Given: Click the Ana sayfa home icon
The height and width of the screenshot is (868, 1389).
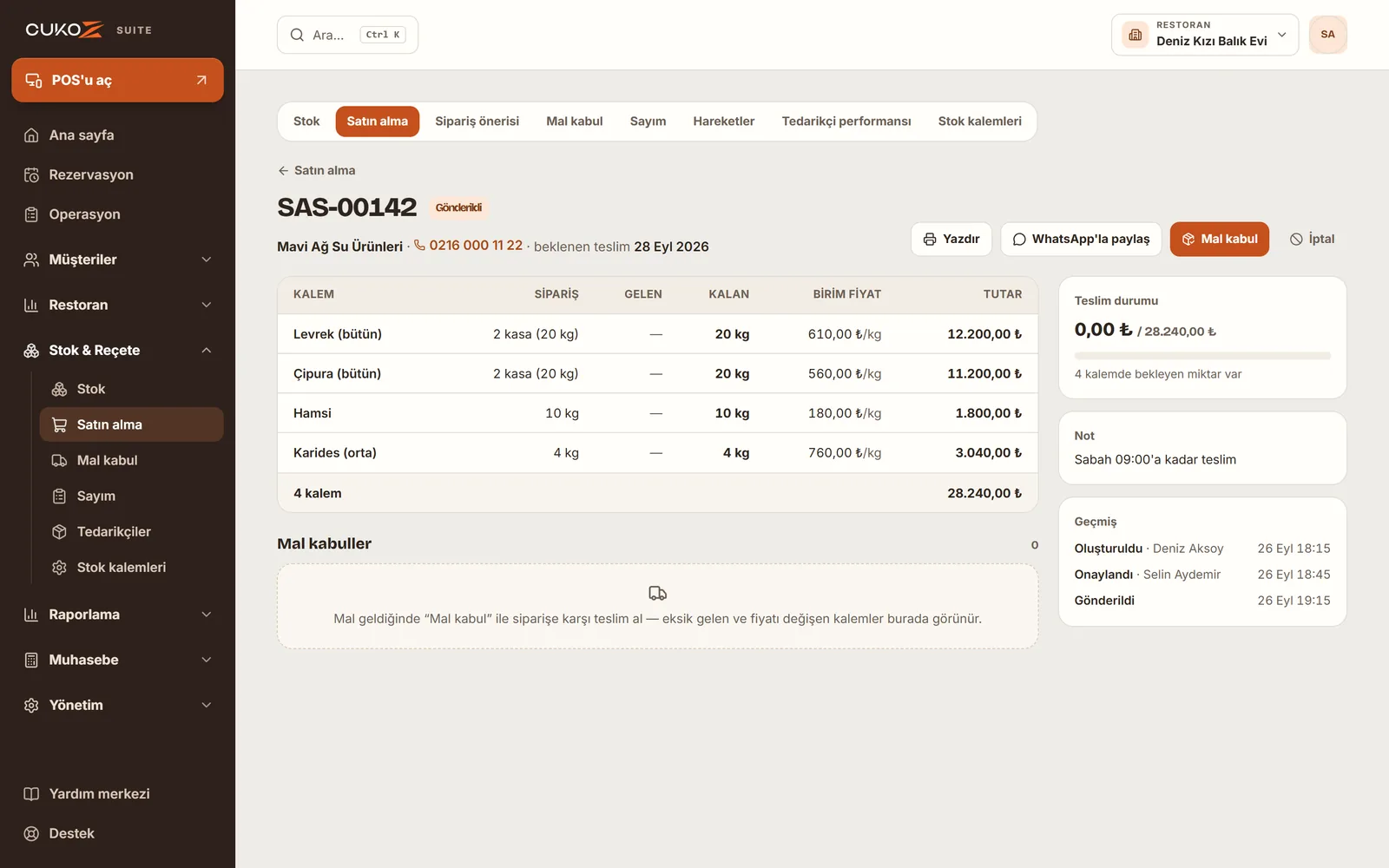Looking at the screenshot, I should (31, 135).
